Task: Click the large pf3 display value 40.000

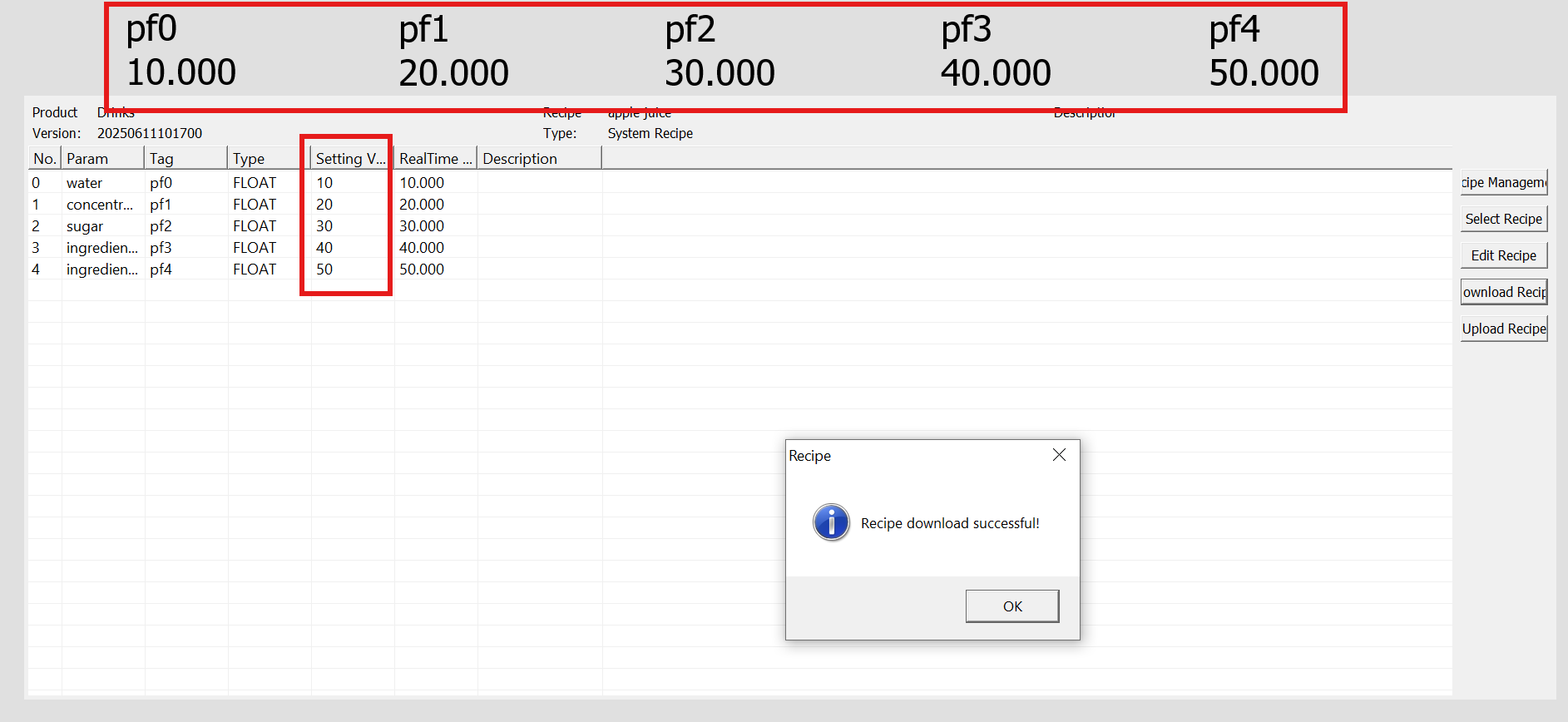Action: click(x=996, y=72)
